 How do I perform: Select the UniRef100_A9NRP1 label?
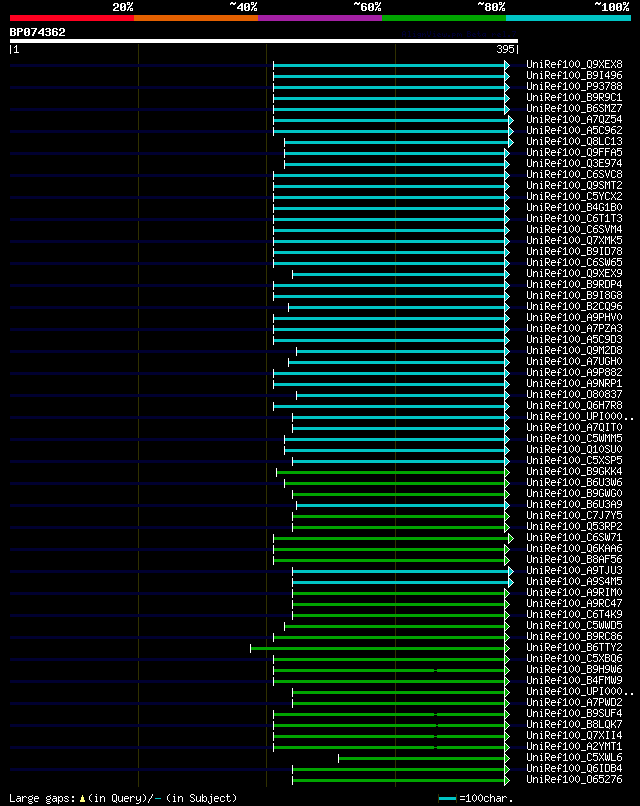574,384
